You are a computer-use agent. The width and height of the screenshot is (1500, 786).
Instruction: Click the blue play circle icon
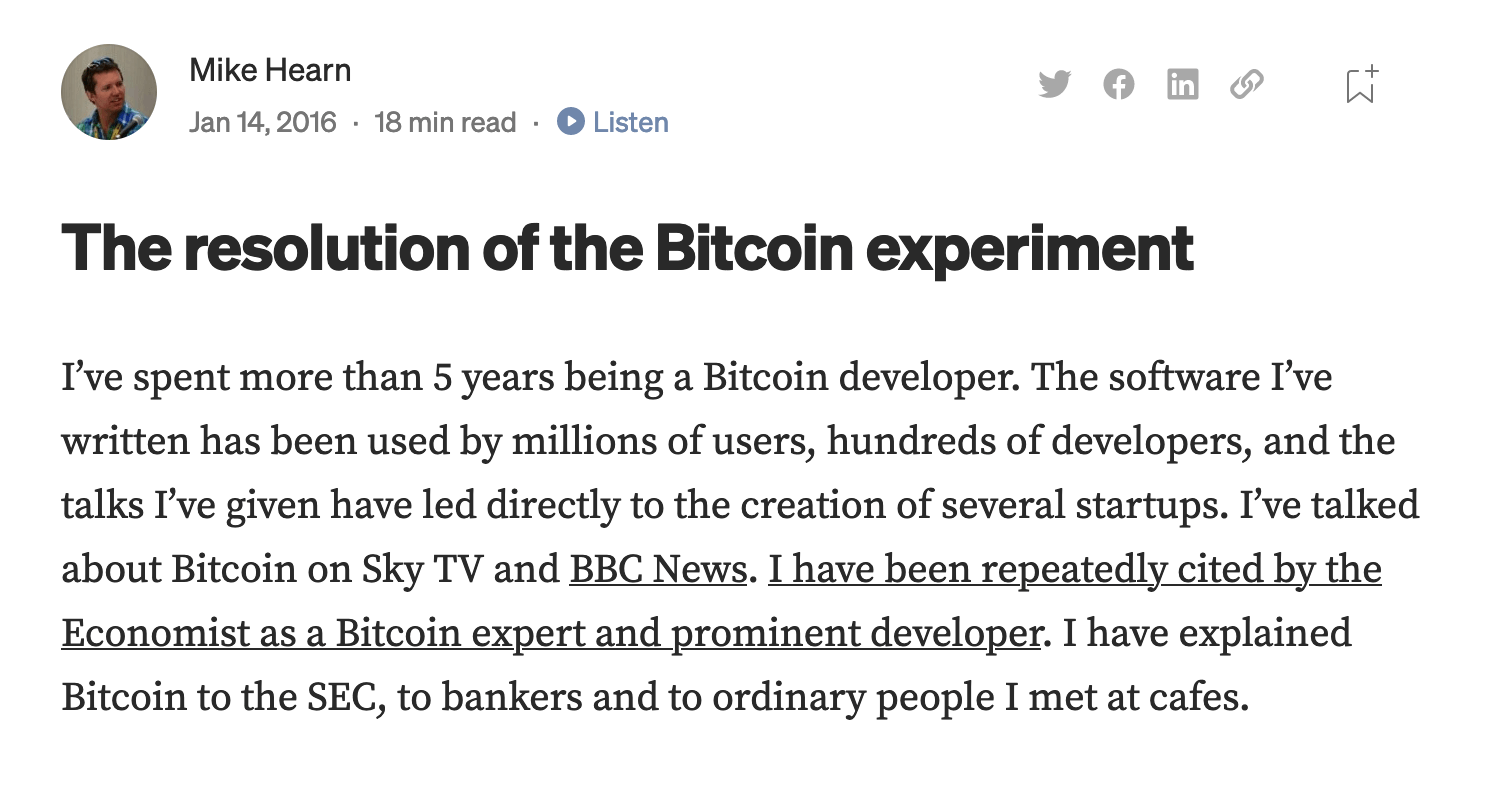coord(570,122)
